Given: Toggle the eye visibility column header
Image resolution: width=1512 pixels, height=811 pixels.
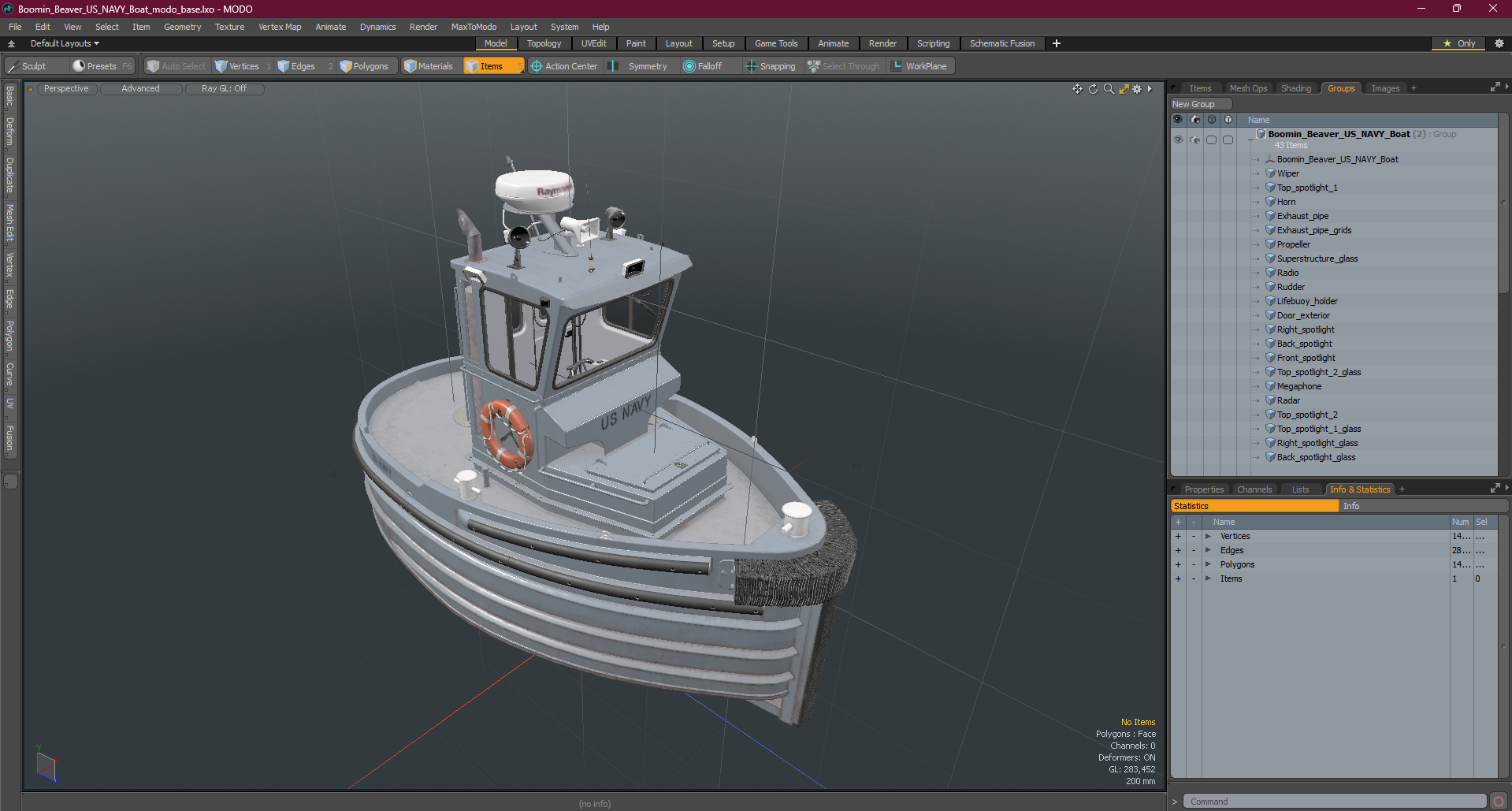Looking at the screenshot, I should point(1178,120).
